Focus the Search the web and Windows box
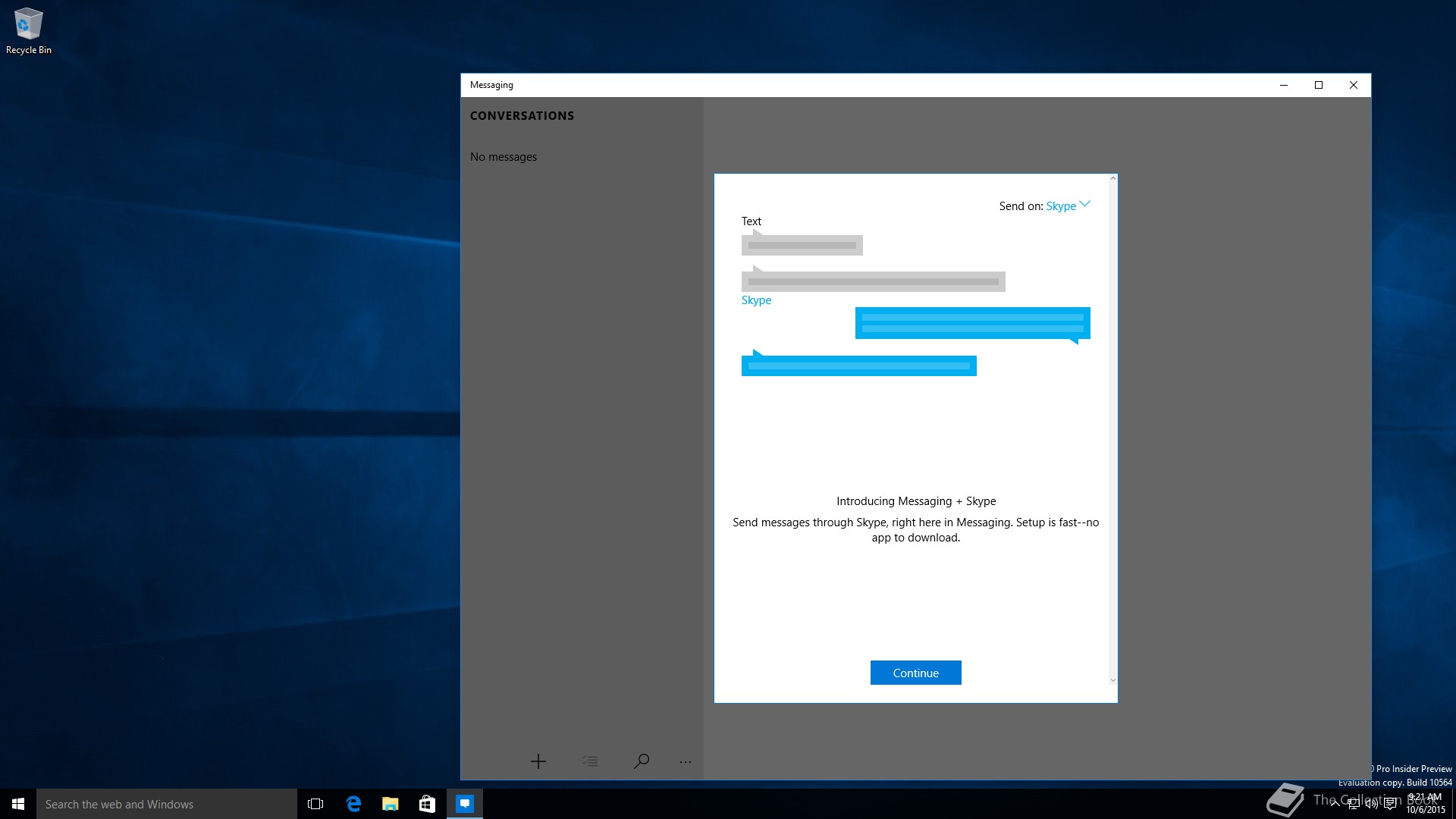Image resolution: width=1456 pixels, height=819 pixels. 167,804
